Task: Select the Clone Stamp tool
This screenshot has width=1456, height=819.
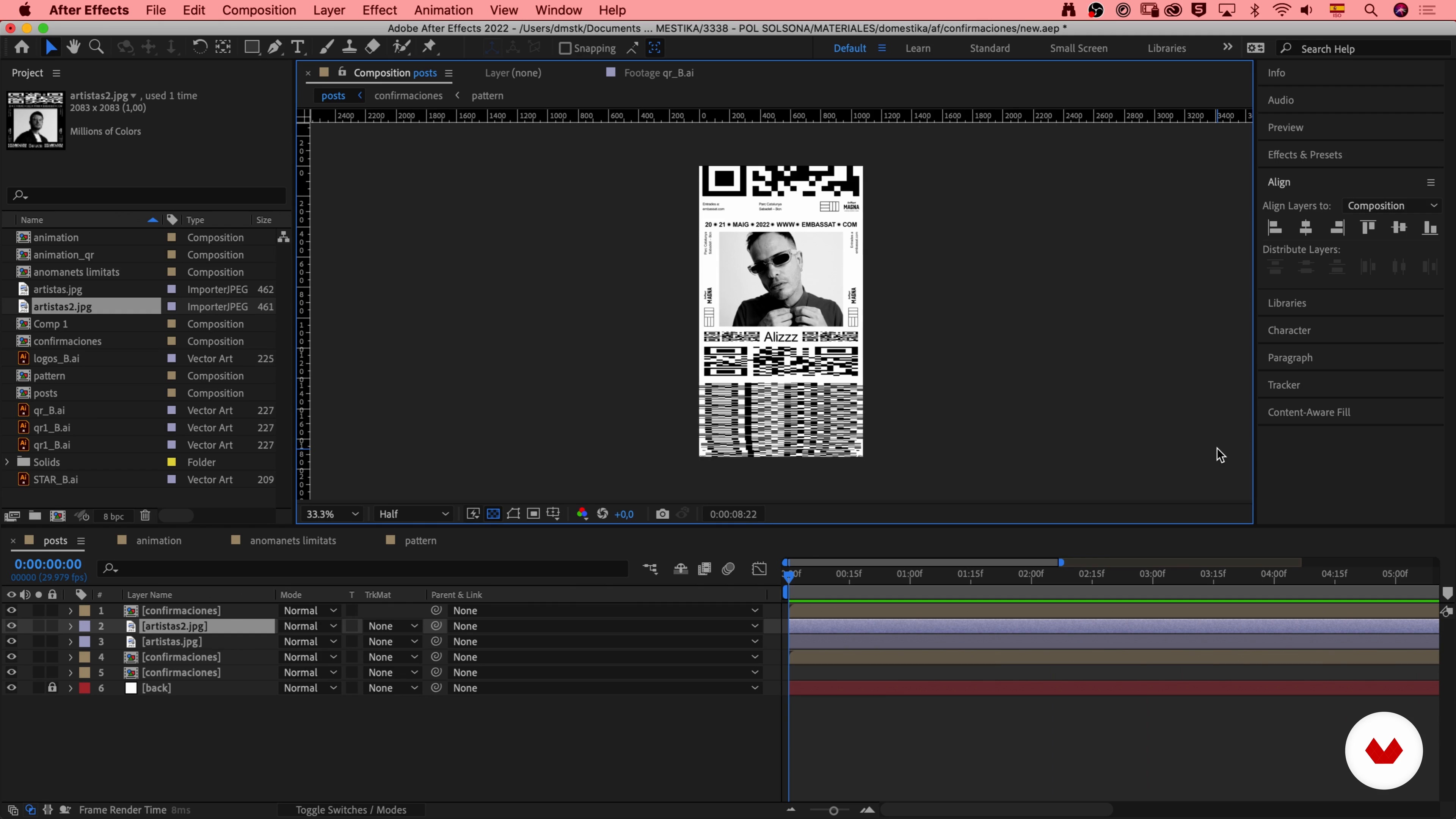Action: pyautogui.click(x=349, y=47)
